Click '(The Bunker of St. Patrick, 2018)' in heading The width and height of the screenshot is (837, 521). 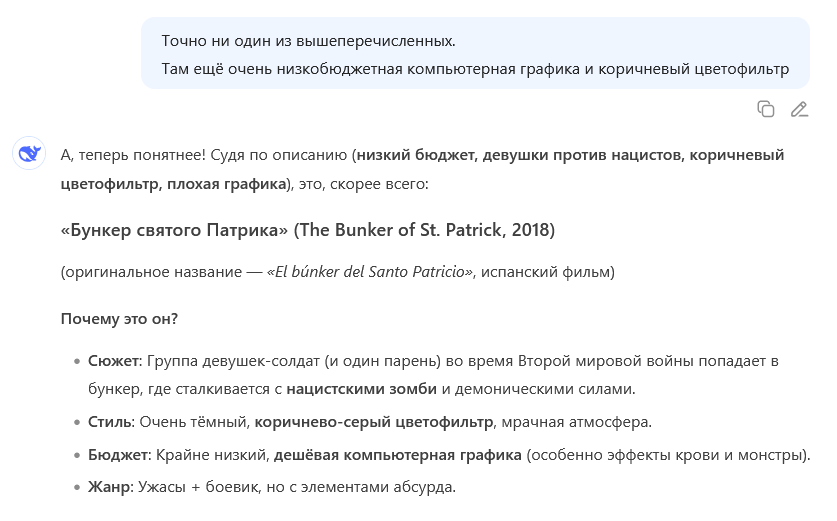(x=424, y=230)
